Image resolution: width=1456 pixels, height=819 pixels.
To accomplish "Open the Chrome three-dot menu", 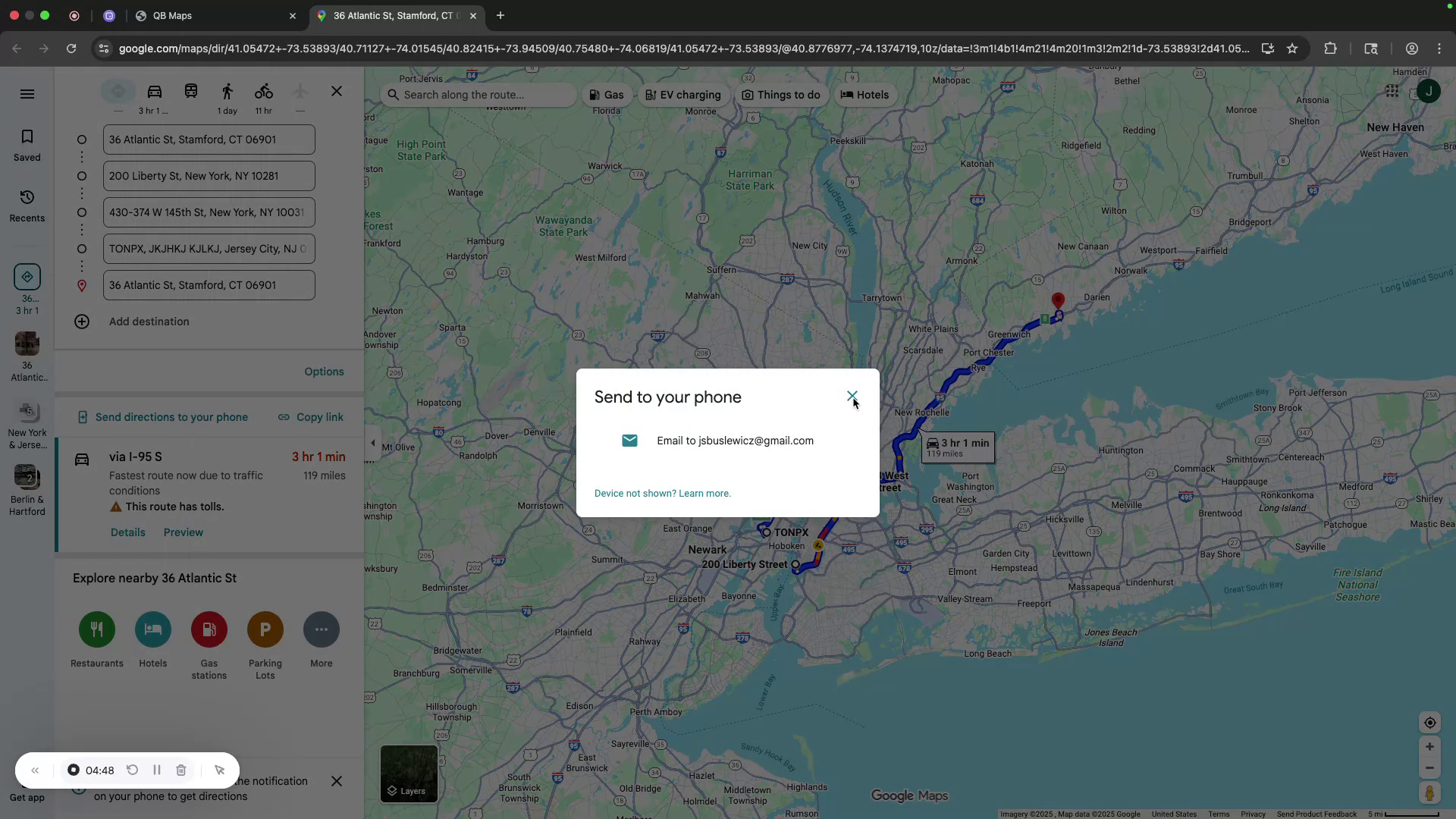I will [x=1439, y=48].
